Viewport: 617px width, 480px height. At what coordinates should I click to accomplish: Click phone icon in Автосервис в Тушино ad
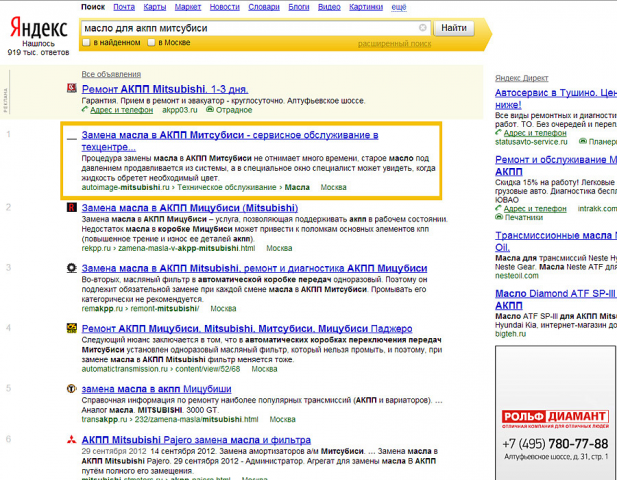tap(499, 133)
